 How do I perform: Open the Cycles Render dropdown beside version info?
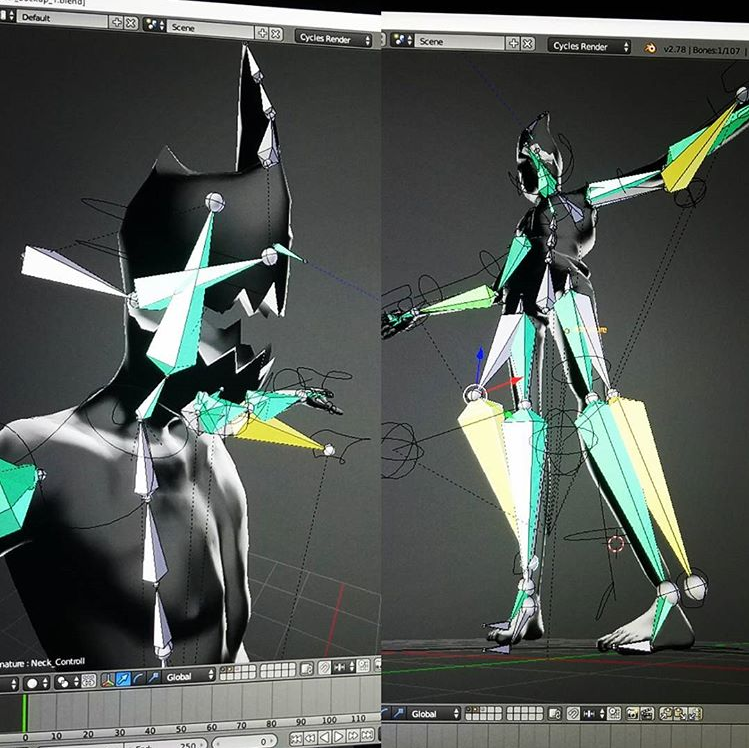pos(590,46)
